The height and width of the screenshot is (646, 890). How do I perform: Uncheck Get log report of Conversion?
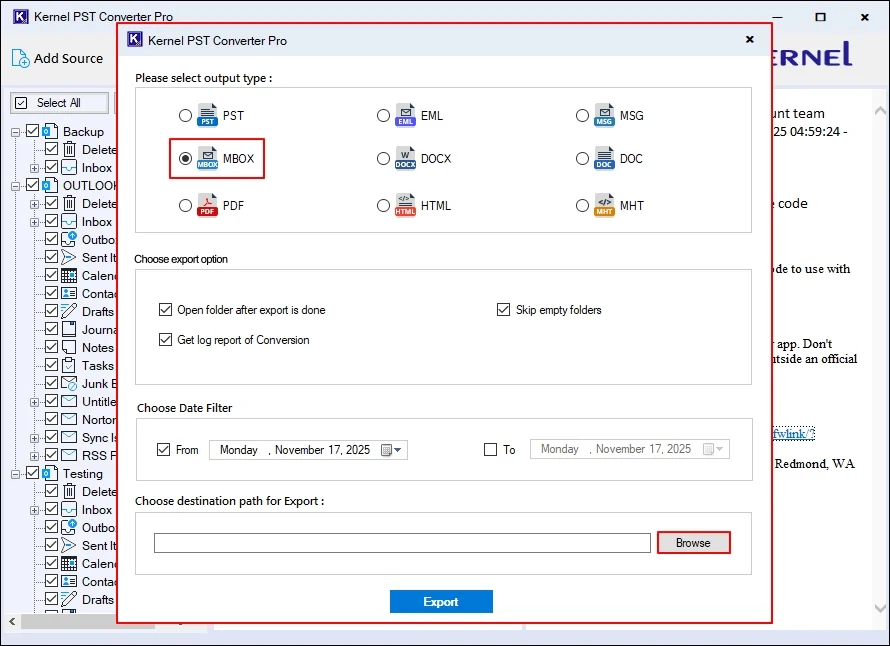[166, 341]
